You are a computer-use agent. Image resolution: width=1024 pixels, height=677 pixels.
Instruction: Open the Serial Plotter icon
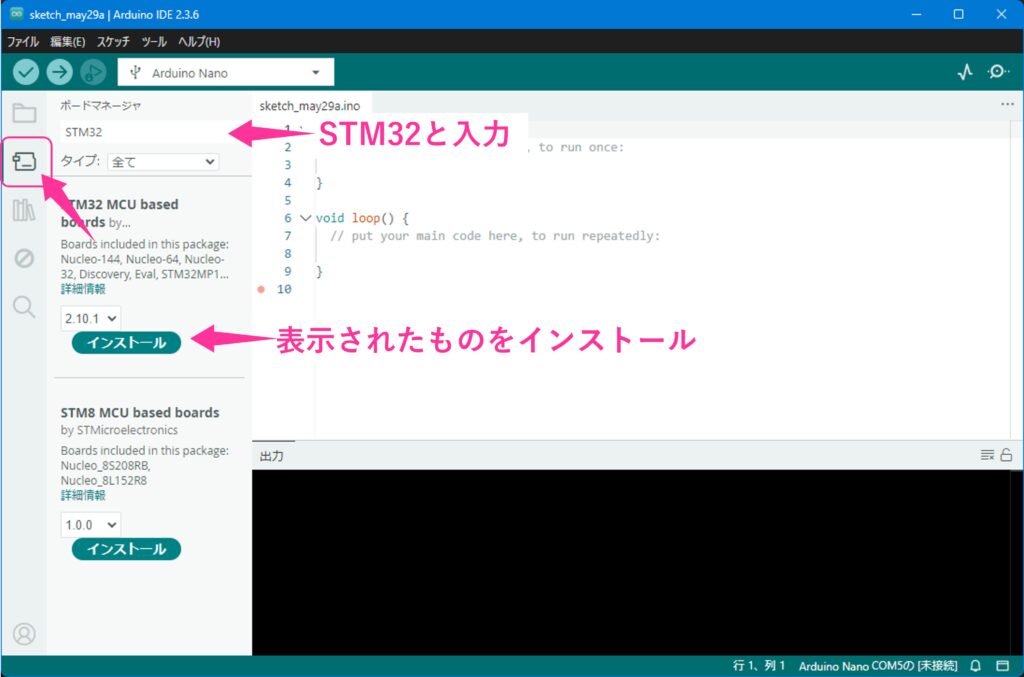coord(965,72)
